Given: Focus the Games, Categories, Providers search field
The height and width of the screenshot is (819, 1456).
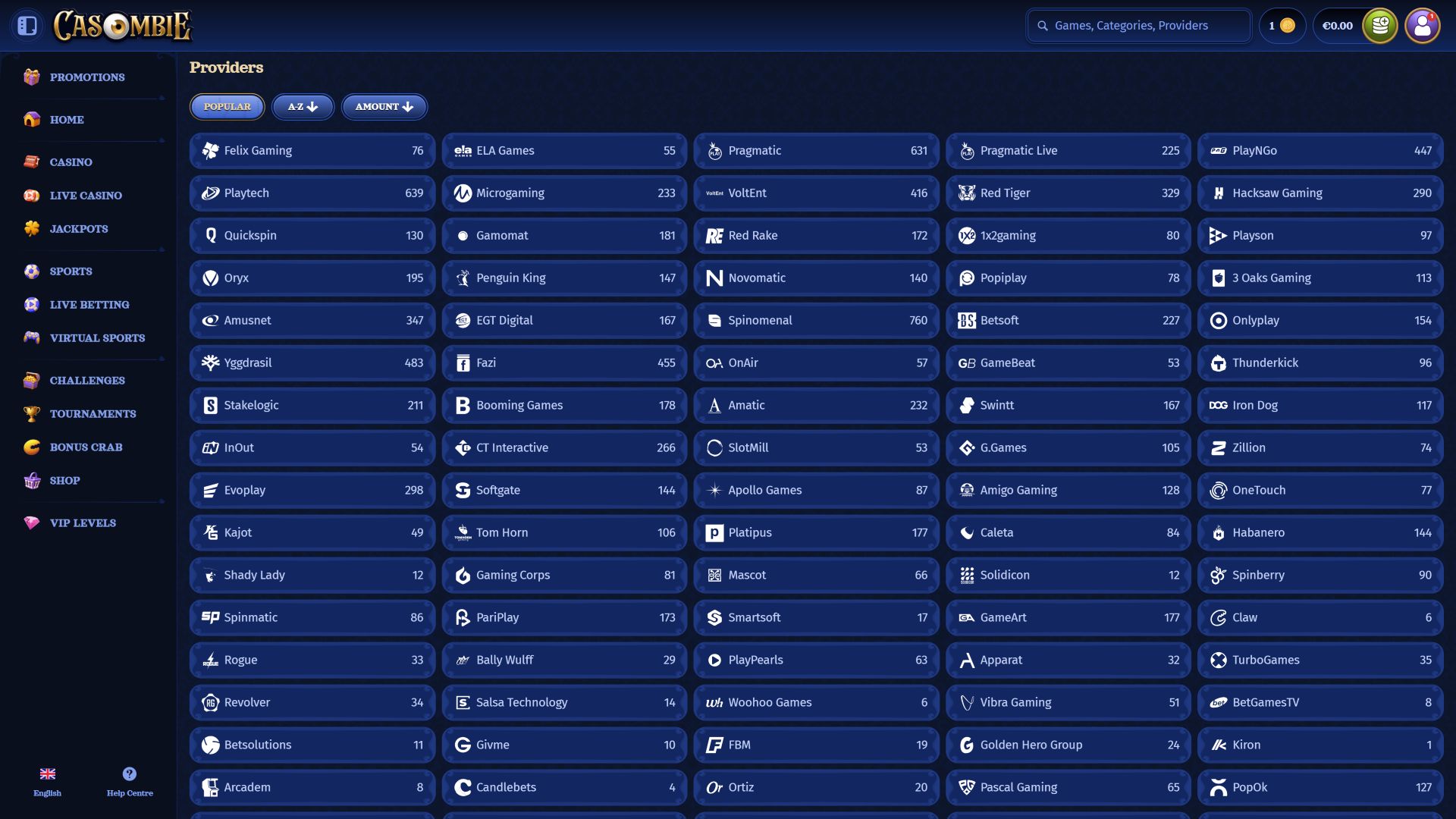Looking at the screenshot, I should (x=1138, y=26).
